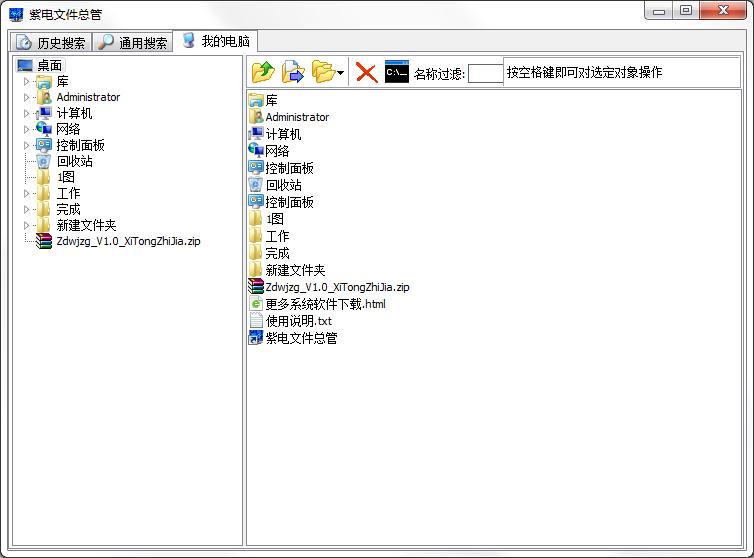This screenshot has width=754, height=558.
Task: Select 紫电文件总管 shortcut in list
Action: (302, 338)
